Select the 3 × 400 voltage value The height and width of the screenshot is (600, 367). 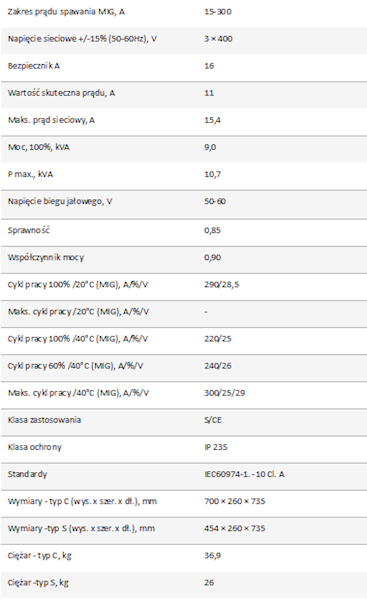pyautogui.click(x=218, y=39)
